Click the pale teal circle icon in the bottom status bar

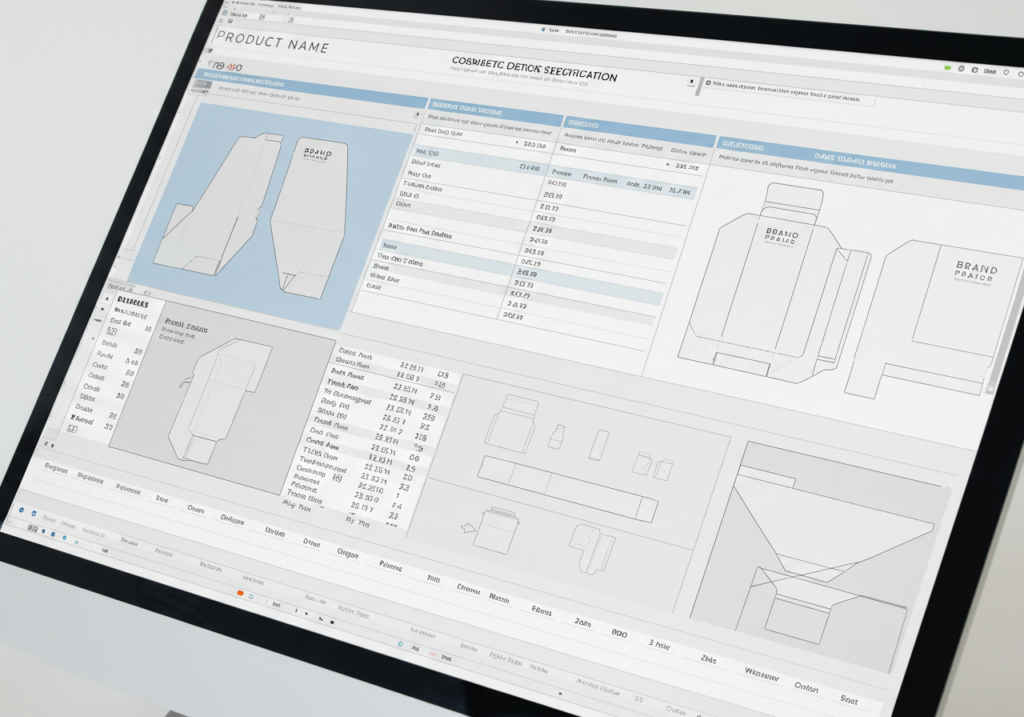tap(400, 644)
